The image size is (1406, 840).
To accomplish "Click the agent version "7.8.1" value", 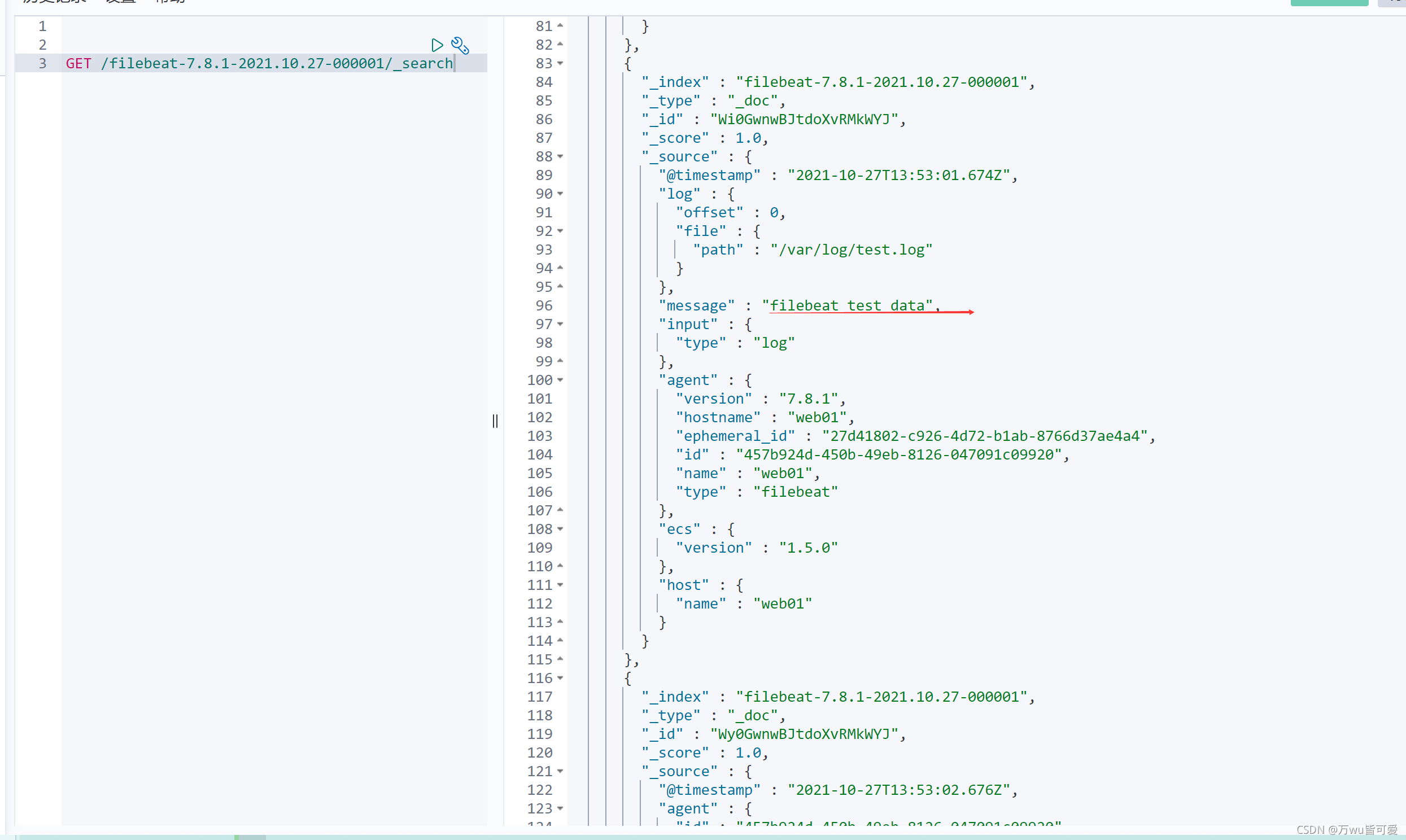I will coord(808,399).
